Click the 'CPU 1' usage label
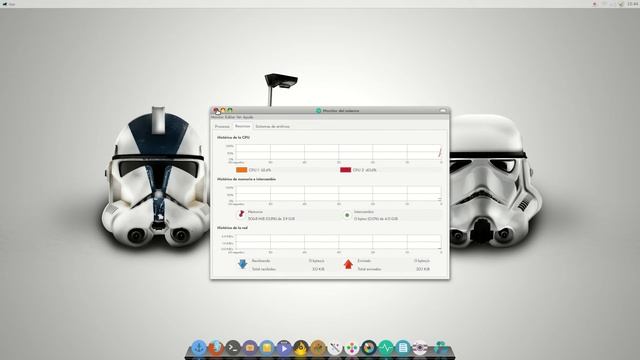This screenshot has height=360, width=640. pyautogui.click(x=260, y=170)
